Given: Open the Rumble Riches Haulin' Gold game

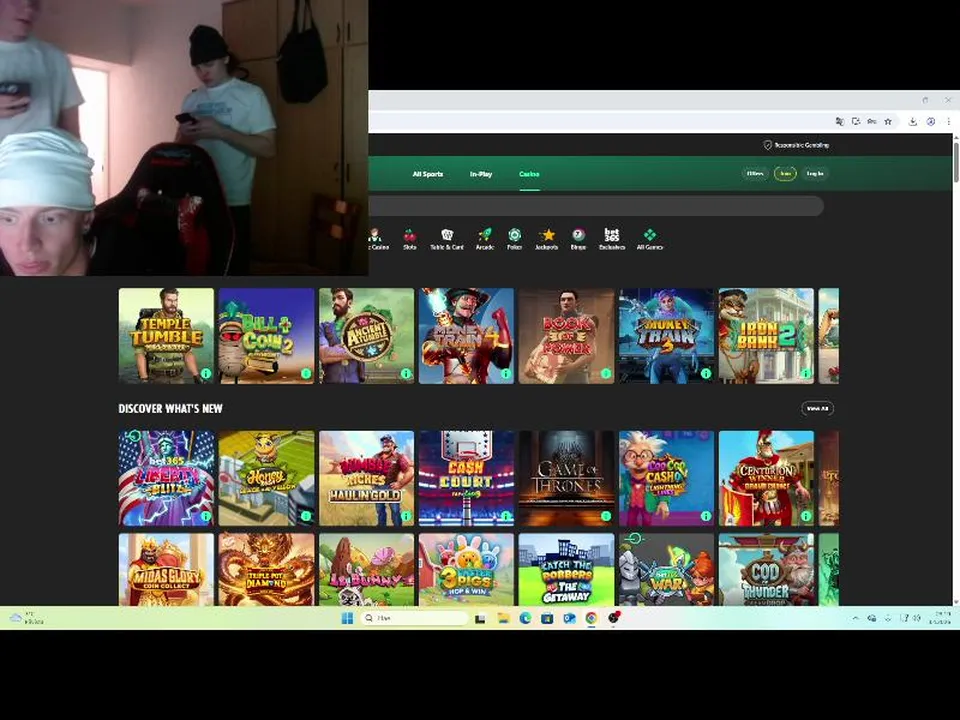Looking at the screenshot, I should 366,478.
